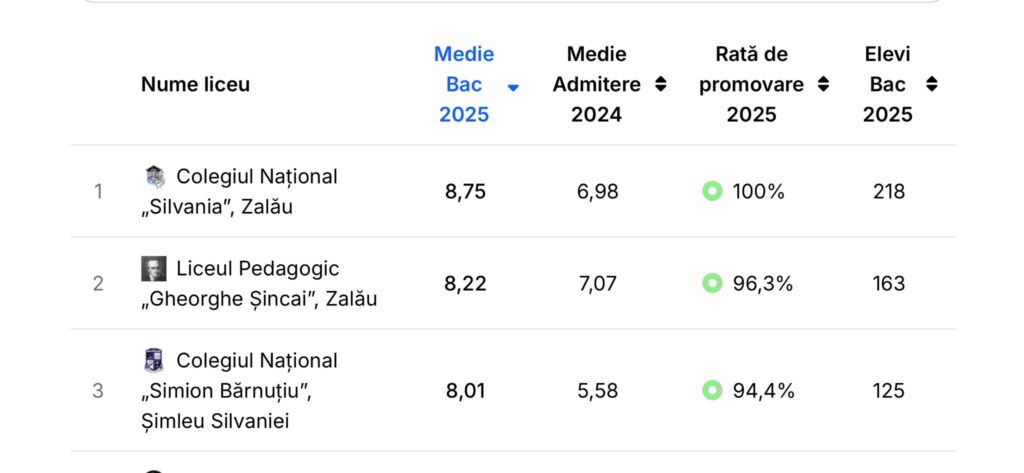
Task: Click the Nume liceu column header
Action: 195,84
